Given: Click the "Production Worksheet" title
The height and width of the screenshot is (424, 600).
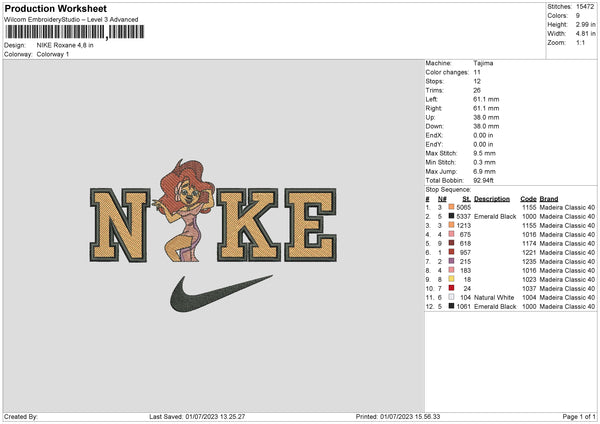Looking at the screenshot, I should tap(55, 8).
